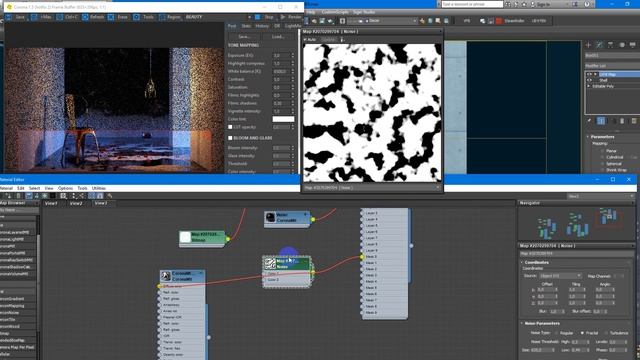
Task: Select Turbulence noise type radio button
Action: pyautogui.click(x=607, y=333)
